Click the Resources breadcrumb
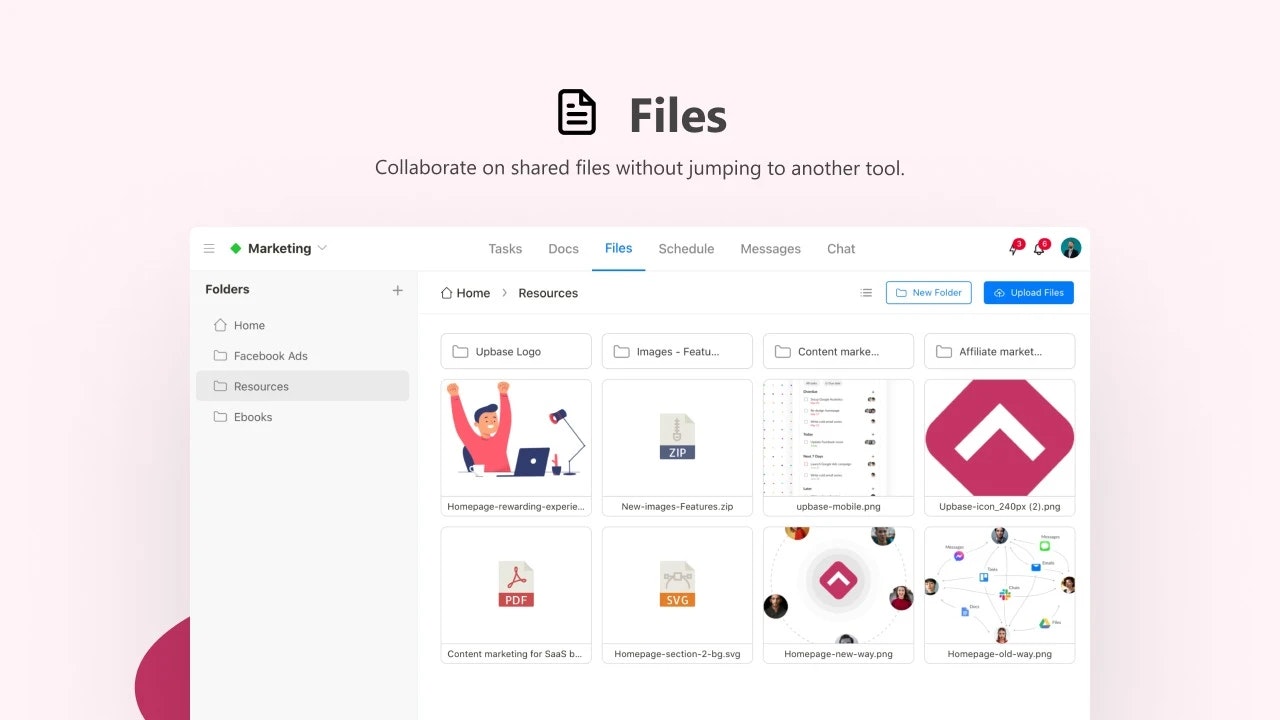1280x720 pixels. (x=548, y=293)
